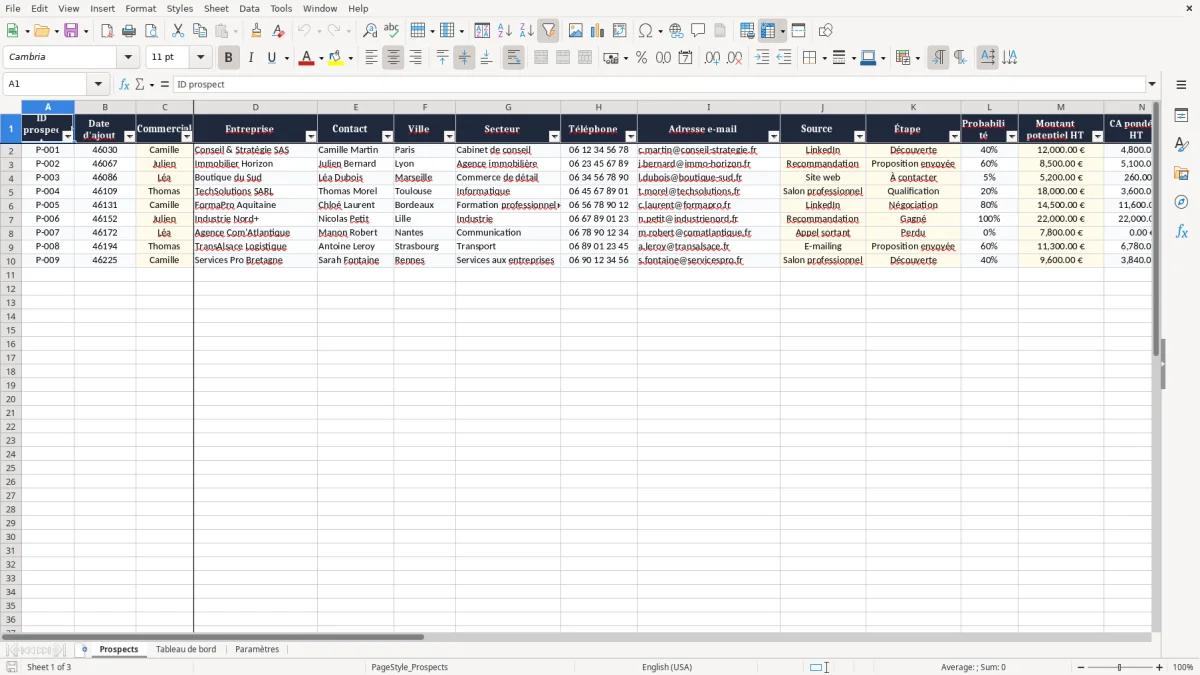Switch to the Tableau de bord sheet
This screenshot has height=675, width=1200.
pyautogui.click(x=186, y=649)
